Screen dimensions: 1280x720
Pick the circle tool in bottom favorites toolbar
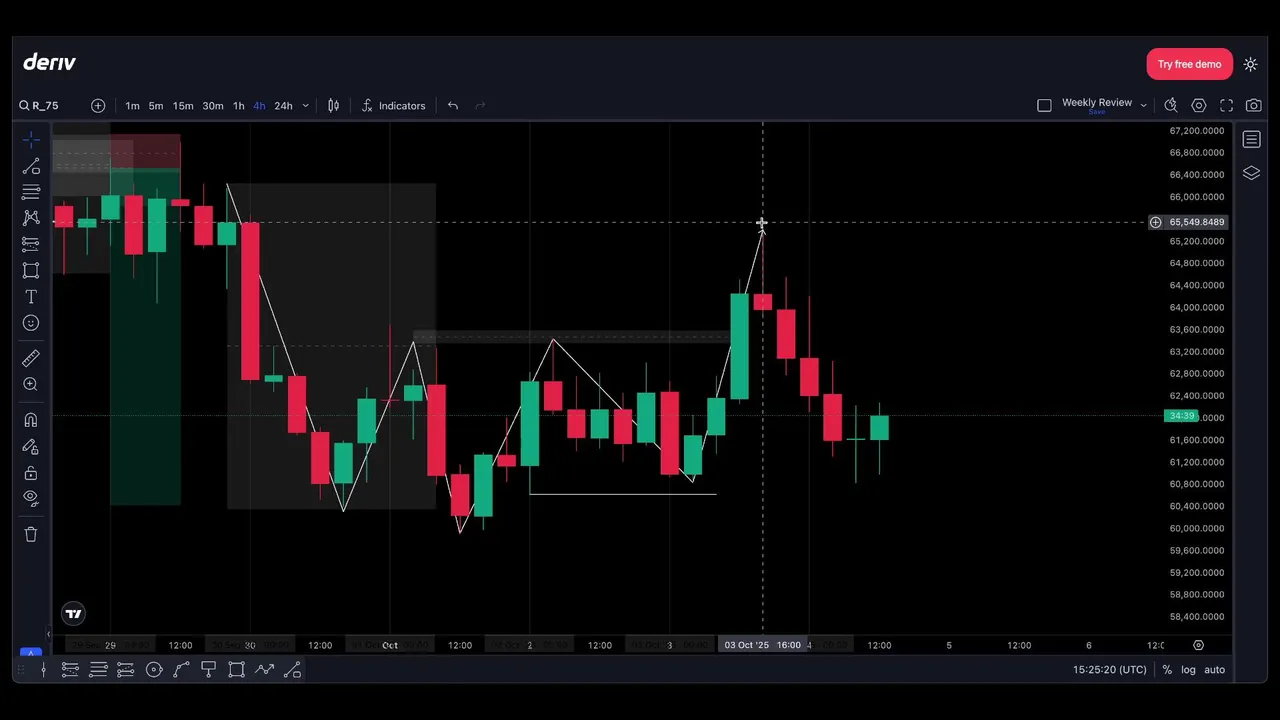click(x=154, y=670)
